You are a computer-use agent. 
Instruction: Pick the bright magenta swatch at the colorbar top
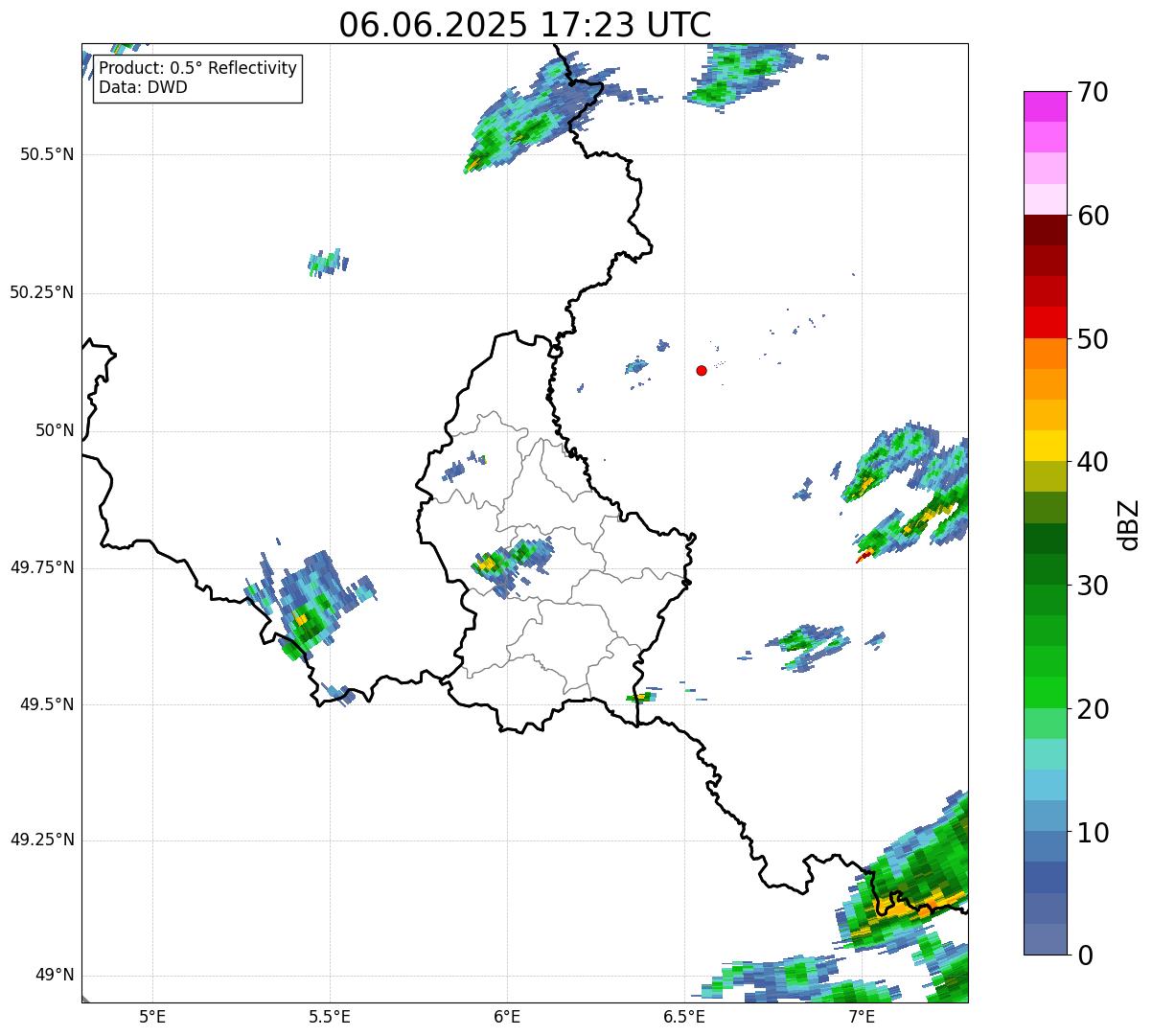(x=1045, y=106)
